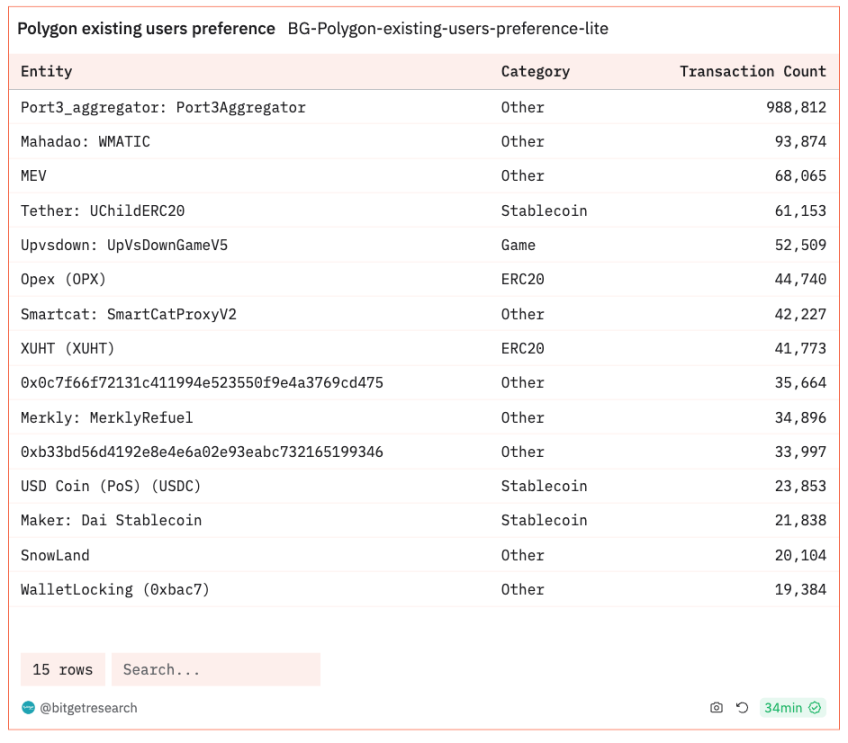
Task: Click the refresh query icon
Action: click(x=742, y=708)
